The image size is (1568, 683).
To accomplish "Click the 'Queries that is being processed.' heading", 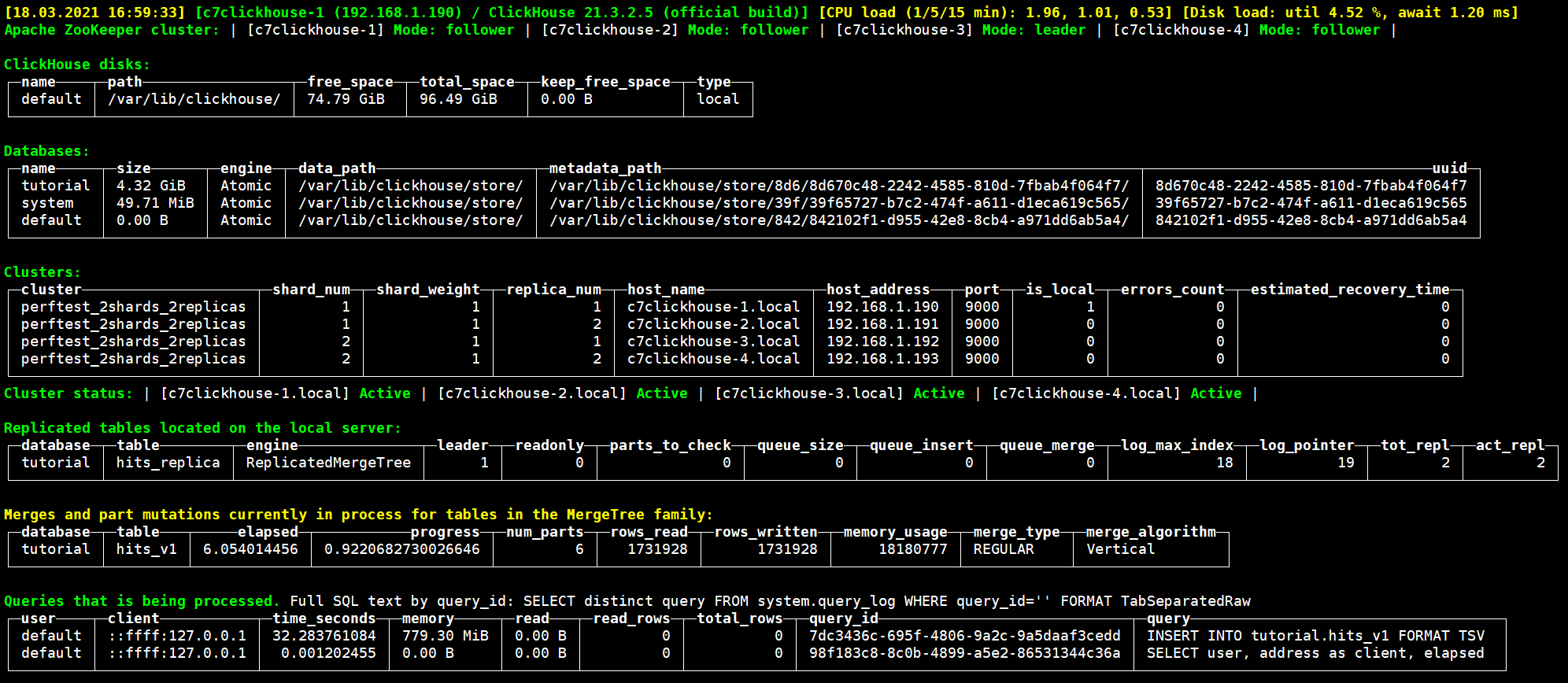I will pyautogui.click(x=142, y=601).
